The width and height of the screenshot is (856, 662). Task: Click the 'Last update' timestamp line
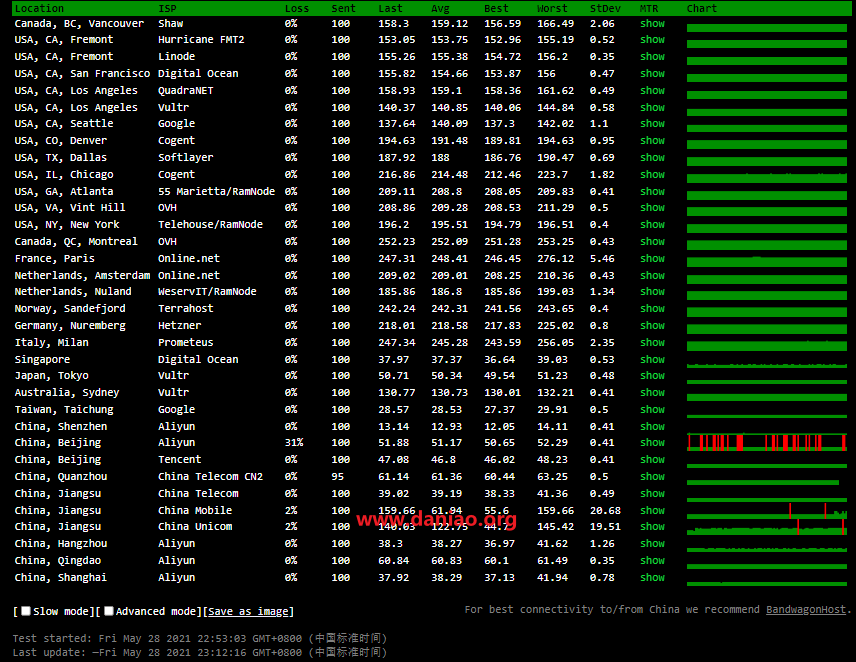pyautogui.click(x=200, y=652)
